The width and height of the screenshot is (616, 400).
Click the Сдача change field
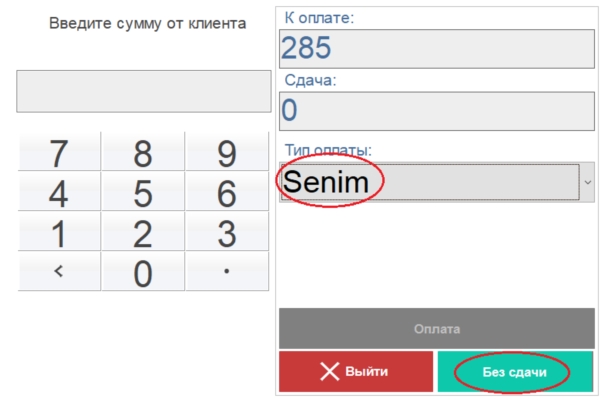pyautogui.click(x=436, y=110)
